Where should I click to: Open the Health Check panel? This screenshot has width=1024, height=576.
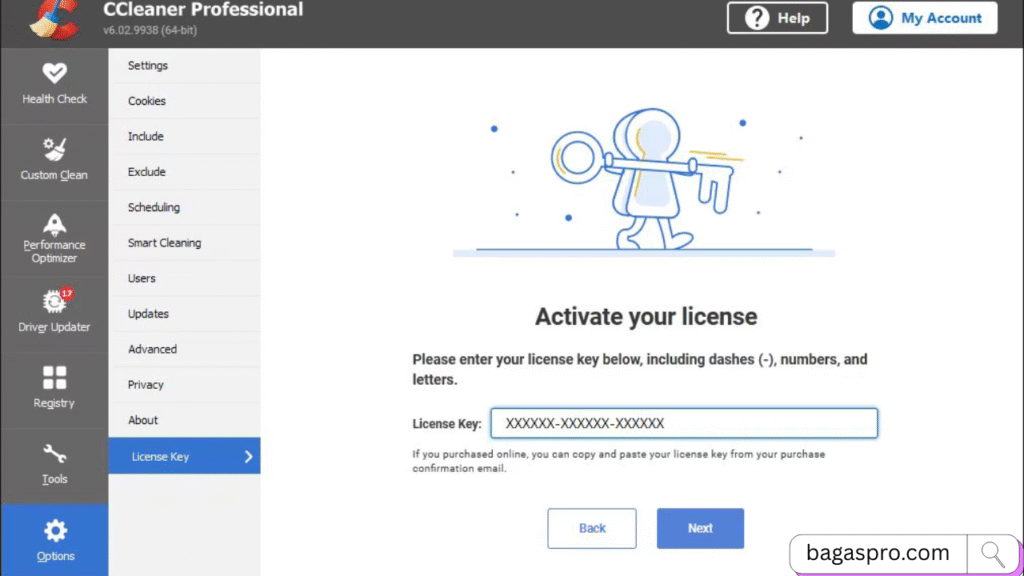55,85
